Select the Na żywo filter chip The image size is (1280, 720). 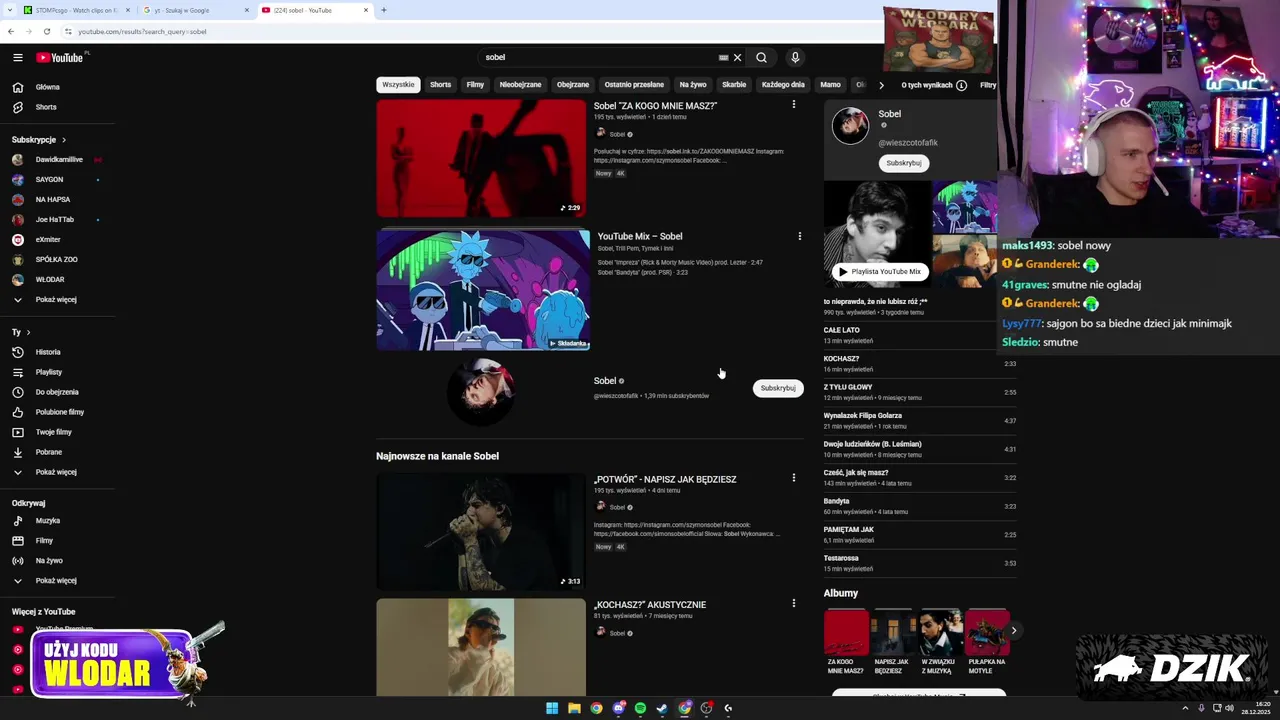(x=693, y=85)
